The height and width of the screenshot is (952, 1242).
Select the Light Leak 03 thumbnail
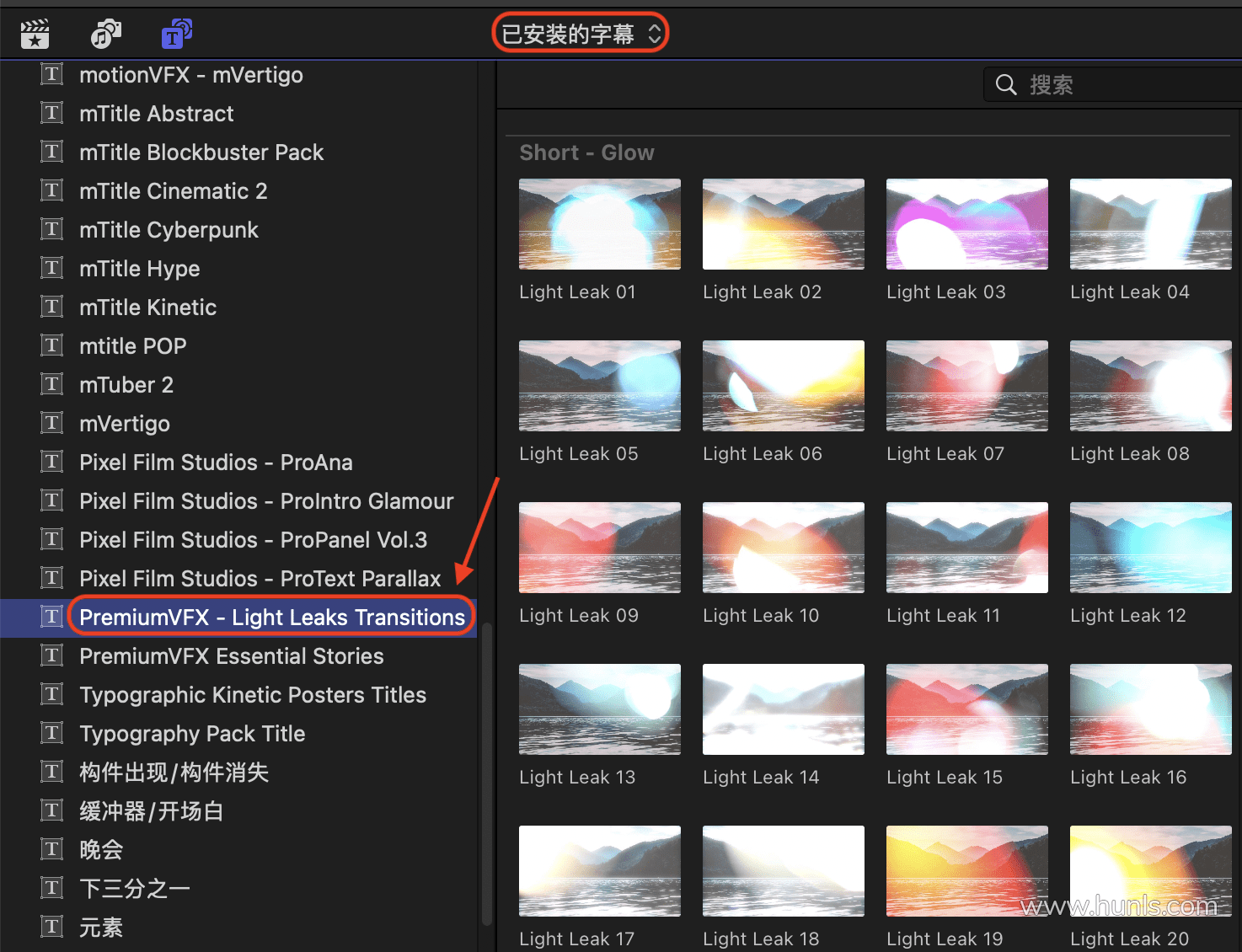(967, 224)
